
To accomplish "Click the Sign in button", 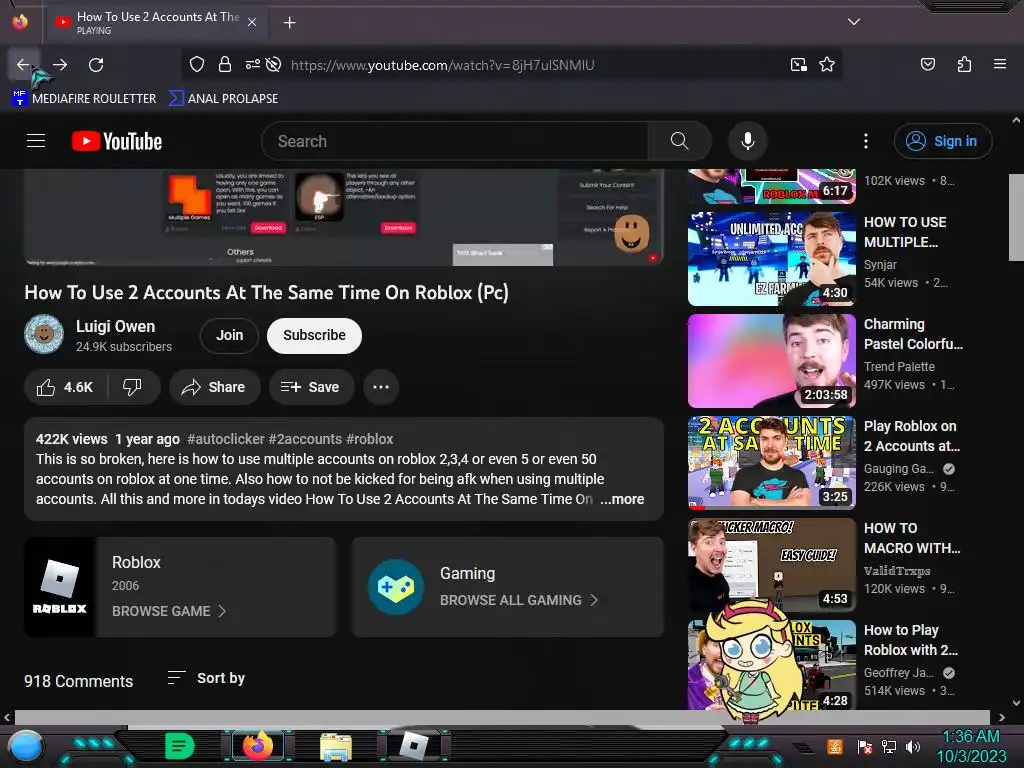I will click(x=943, y=141).
